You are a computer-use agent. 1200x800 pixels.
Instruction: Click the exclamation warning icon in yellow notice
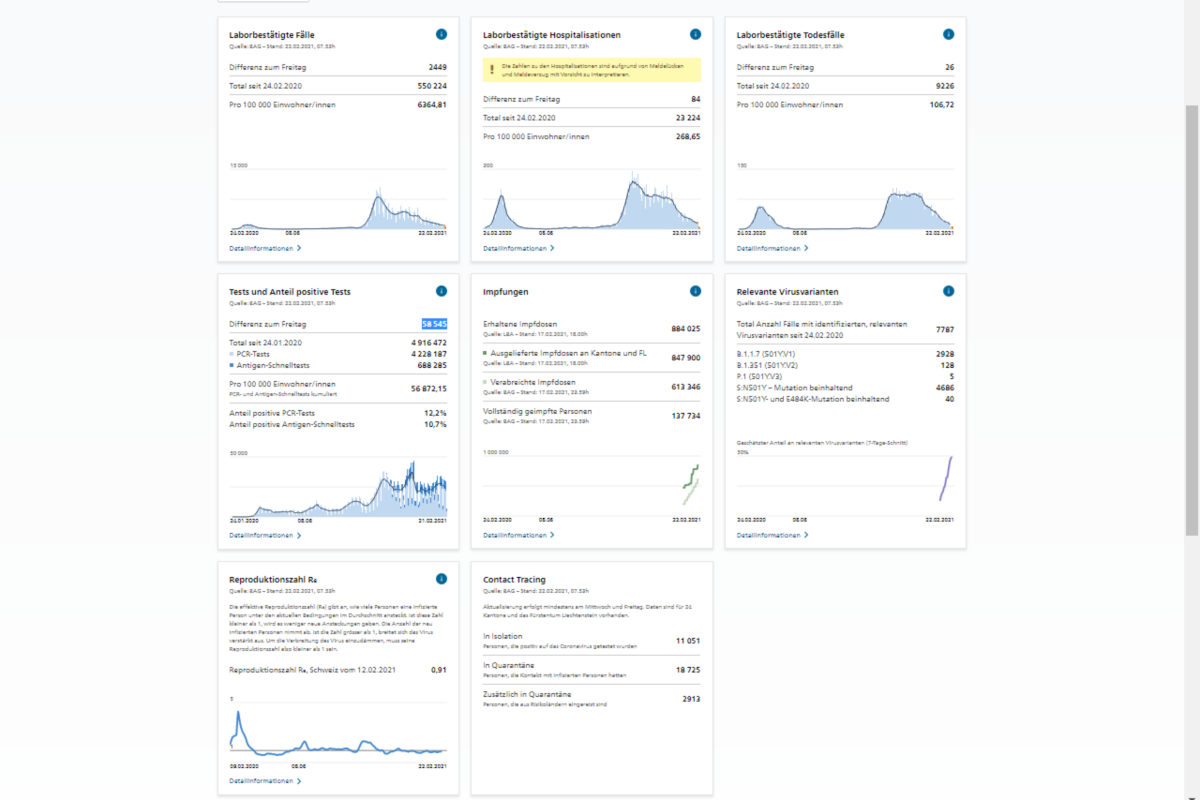tap(491, 69)
